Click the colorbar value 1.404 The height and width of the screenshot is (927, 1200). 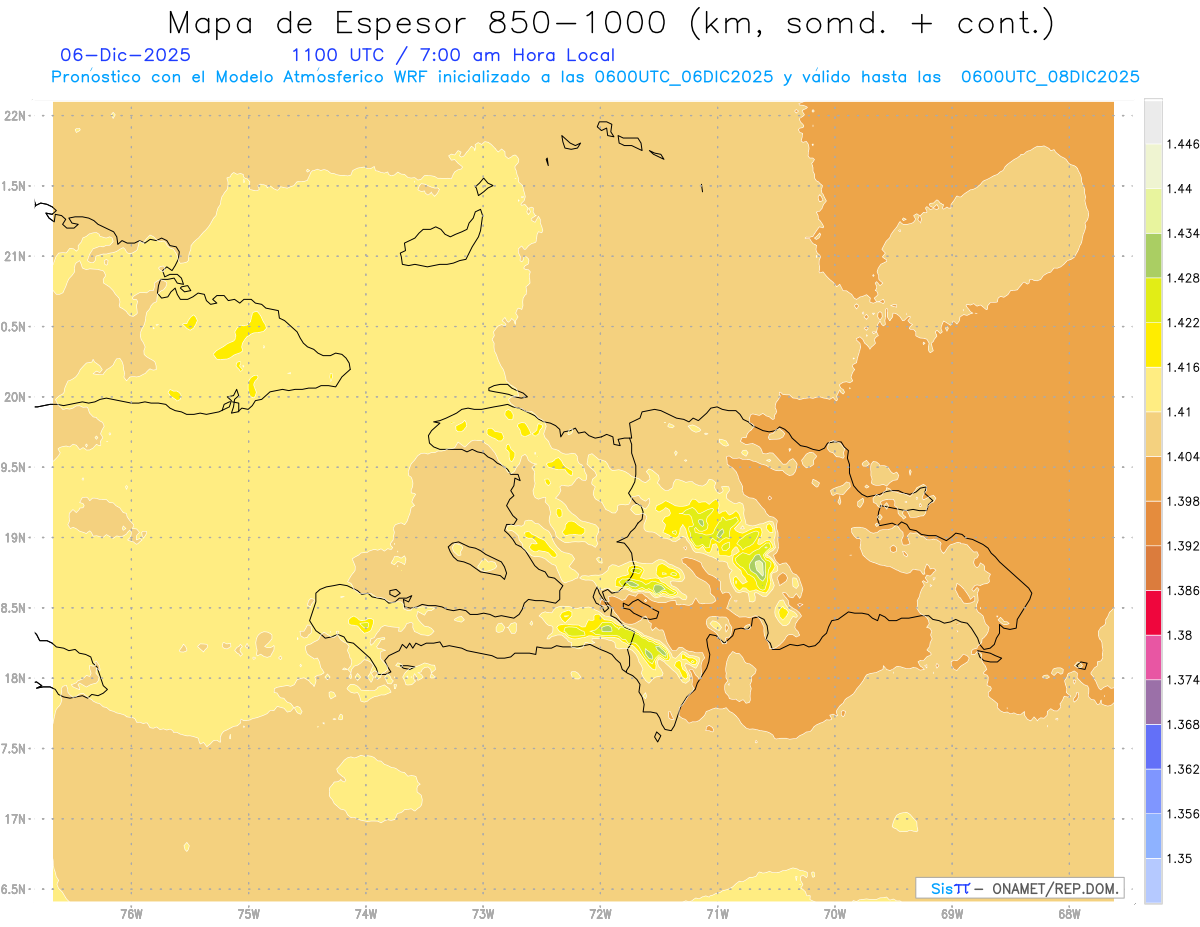point(1184,456)
